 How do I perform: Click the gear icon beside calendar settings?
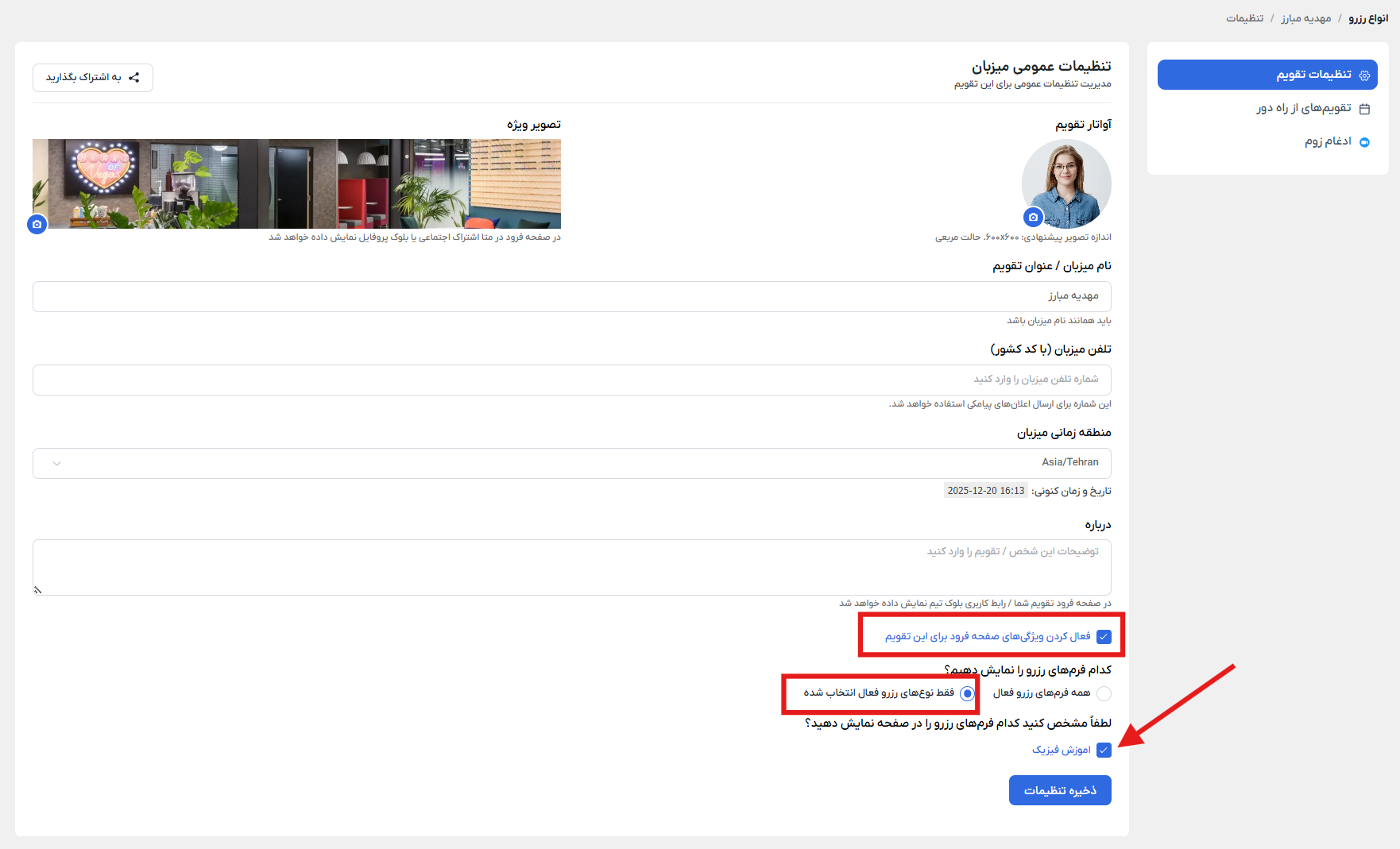(1364, 75)
